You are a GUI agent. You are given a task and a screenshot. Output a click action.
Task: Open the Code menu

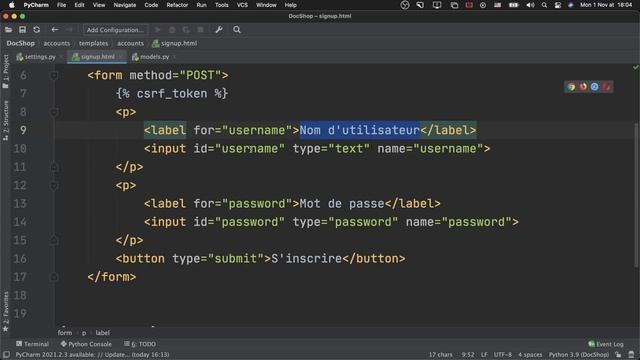click(151, 5)
